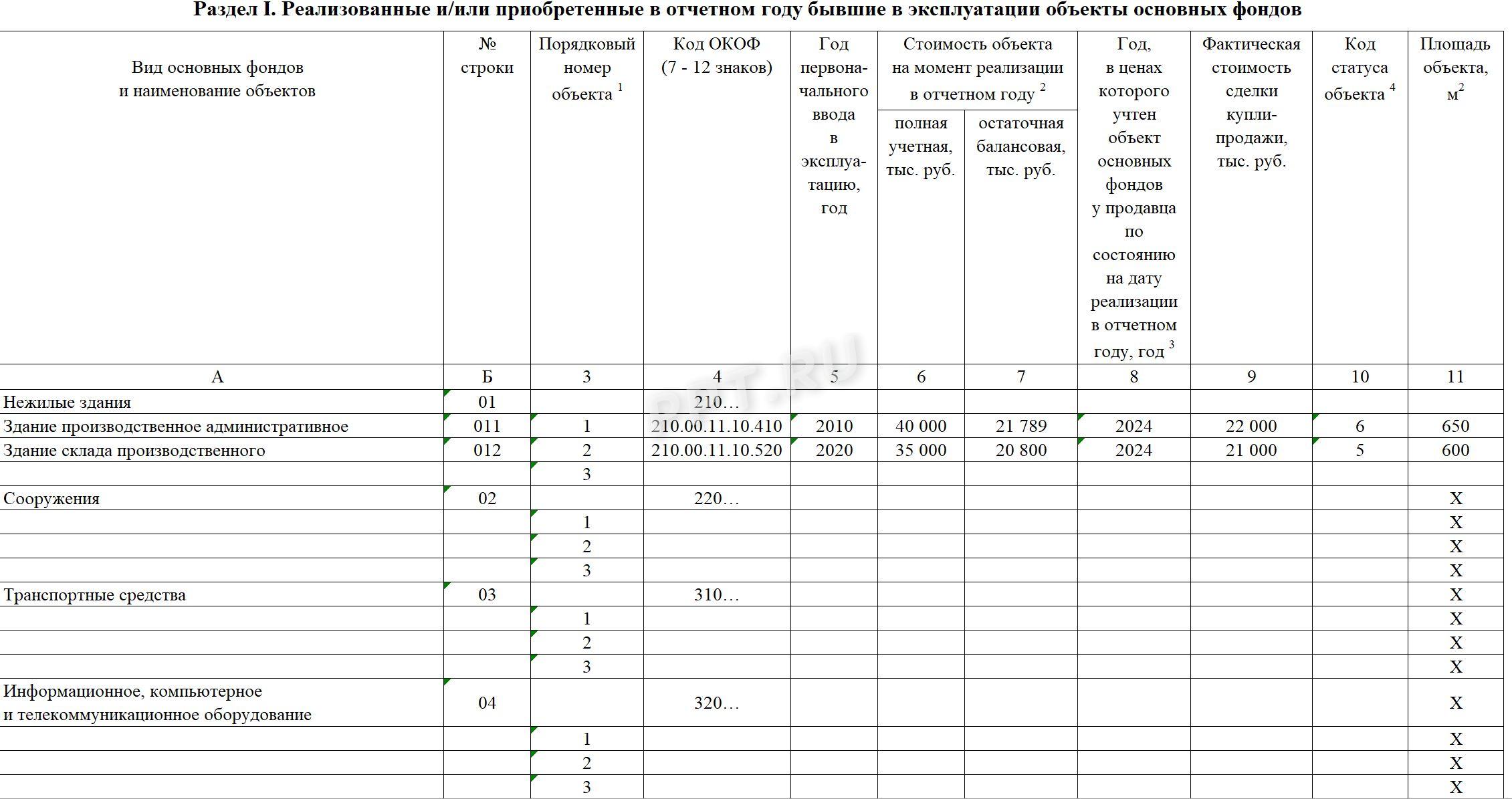The height and width of the screenshot is (799, 1512).
Task: Select column number "11" in the numbering row
Action: pyautogui.click(x=1455, y=377)
